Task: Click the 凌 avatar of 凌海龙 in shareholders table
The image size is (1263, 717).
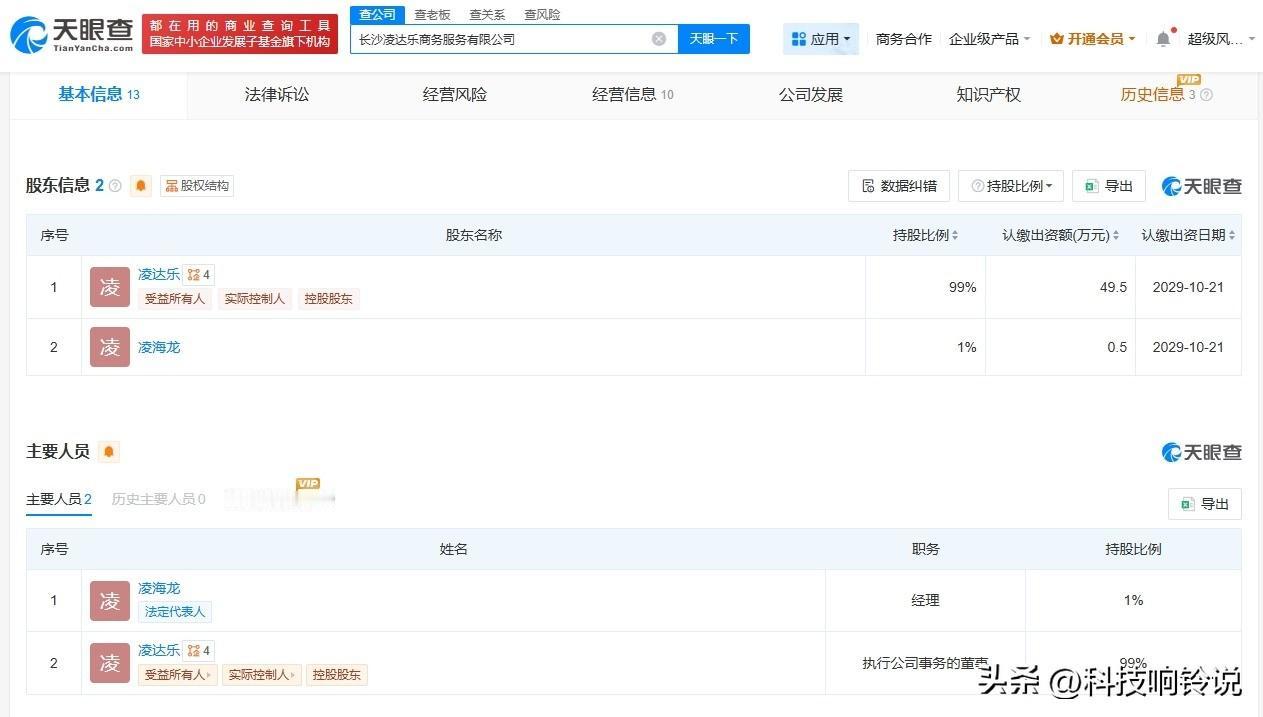Action: click(x=110, y=347)
